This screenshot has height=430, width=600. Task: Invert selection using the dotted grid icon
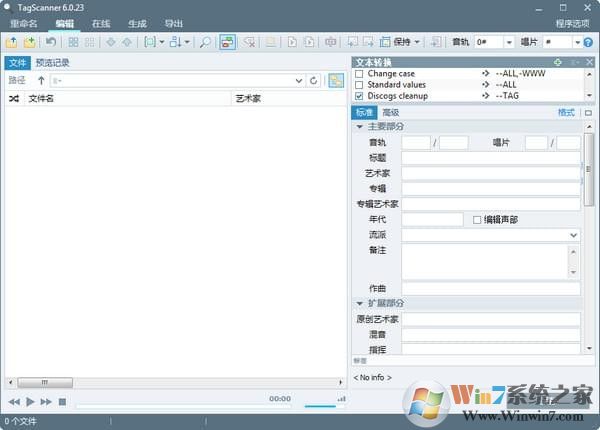click(x=90, y=42)
